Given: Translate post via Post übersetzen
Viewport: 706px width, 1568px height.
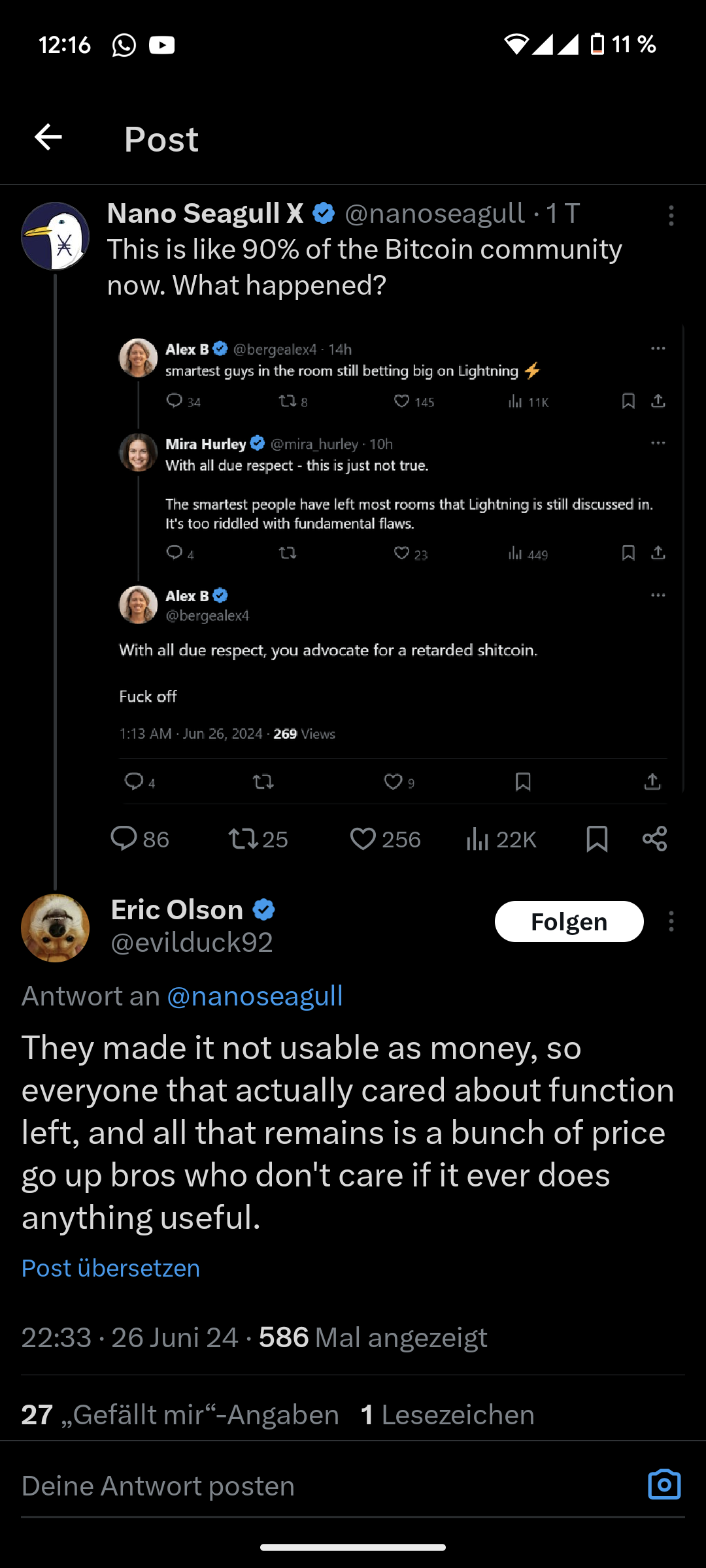Looking at the screenshot, I should 110,1267.
